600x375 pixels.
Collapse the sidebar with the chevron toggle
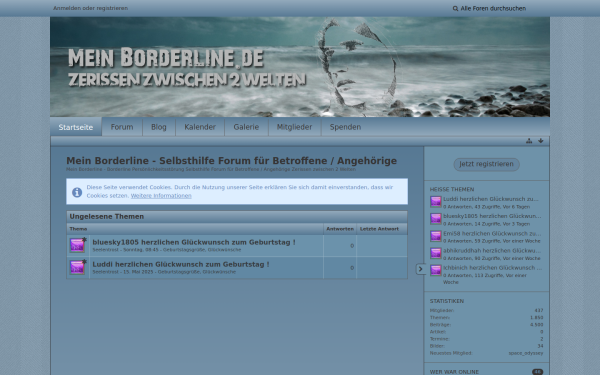(420, 269)
